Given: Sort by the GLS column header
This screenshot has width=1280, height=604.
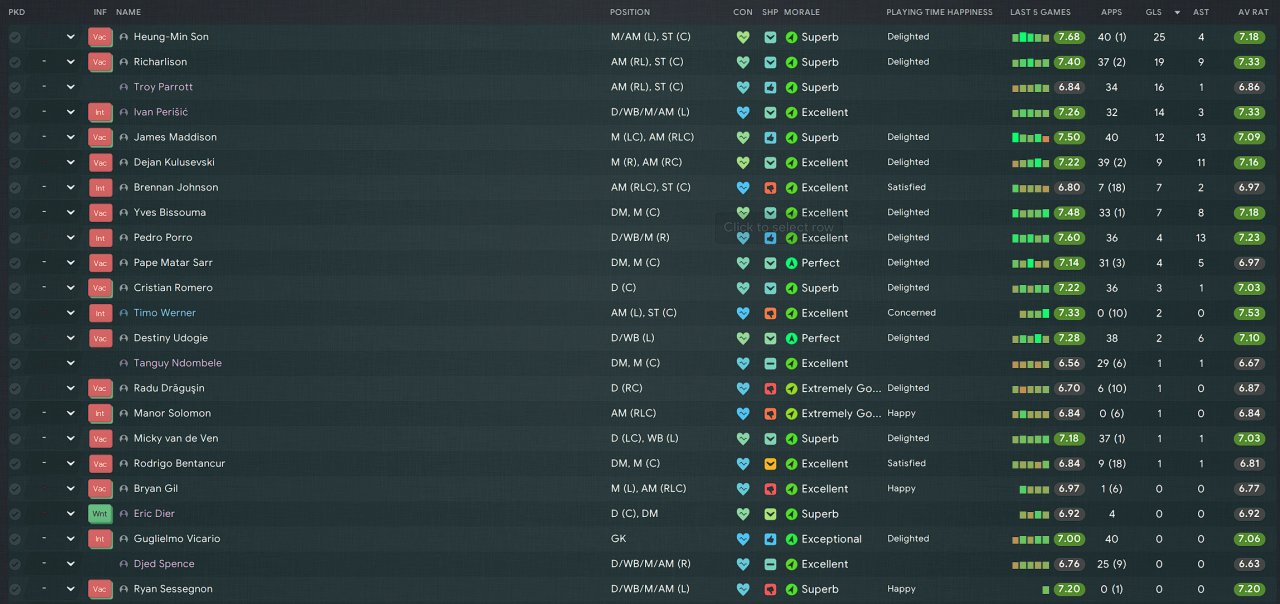Looking at the screenshot, I should pos(1154,12).
